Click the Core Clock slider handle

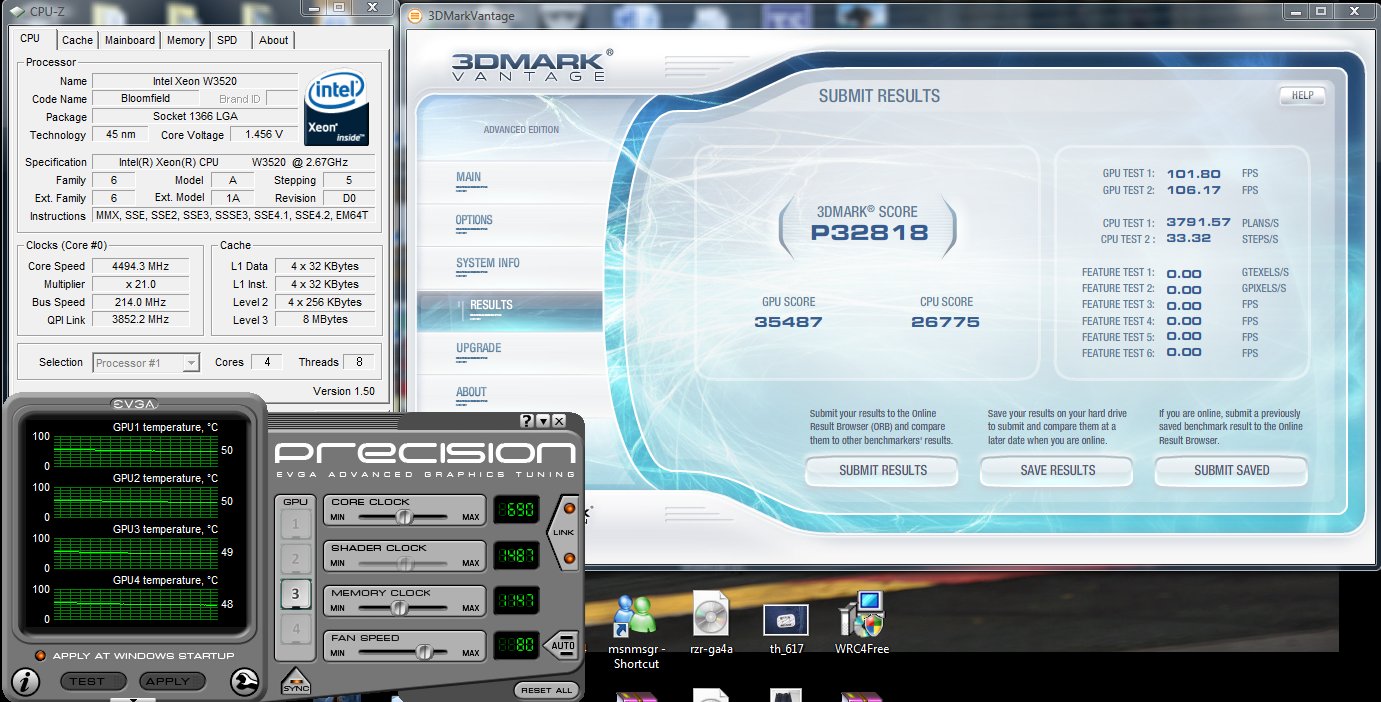click(404, 517)
